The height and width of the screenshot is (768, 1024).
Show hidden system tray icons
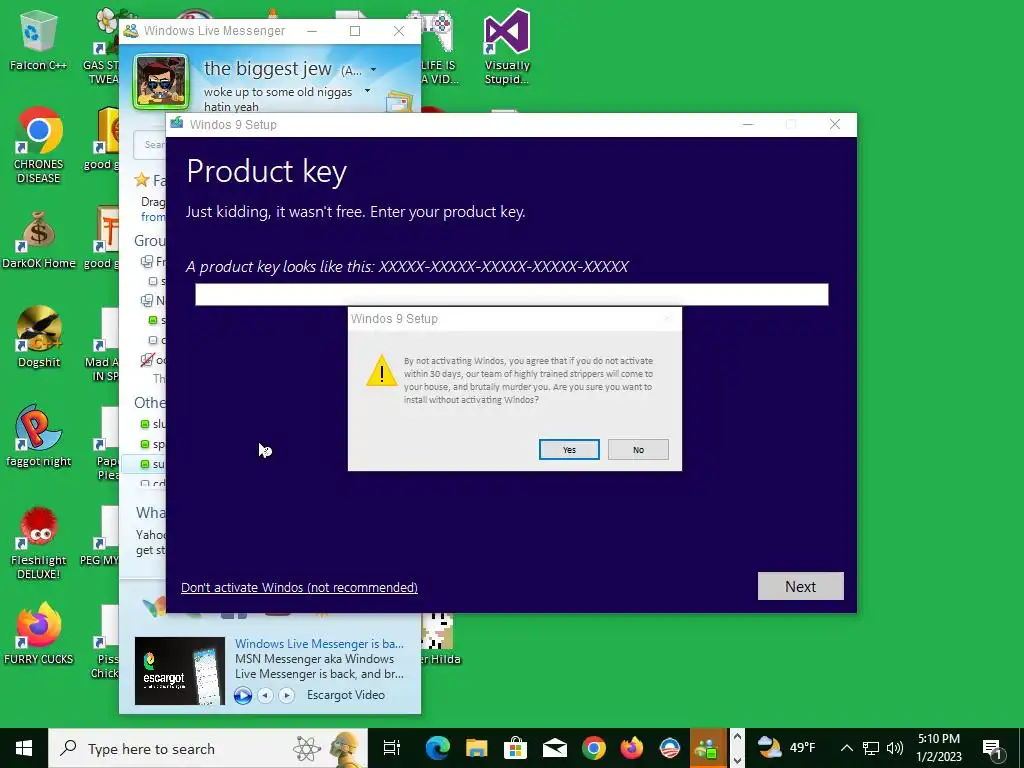click(846, 748)
